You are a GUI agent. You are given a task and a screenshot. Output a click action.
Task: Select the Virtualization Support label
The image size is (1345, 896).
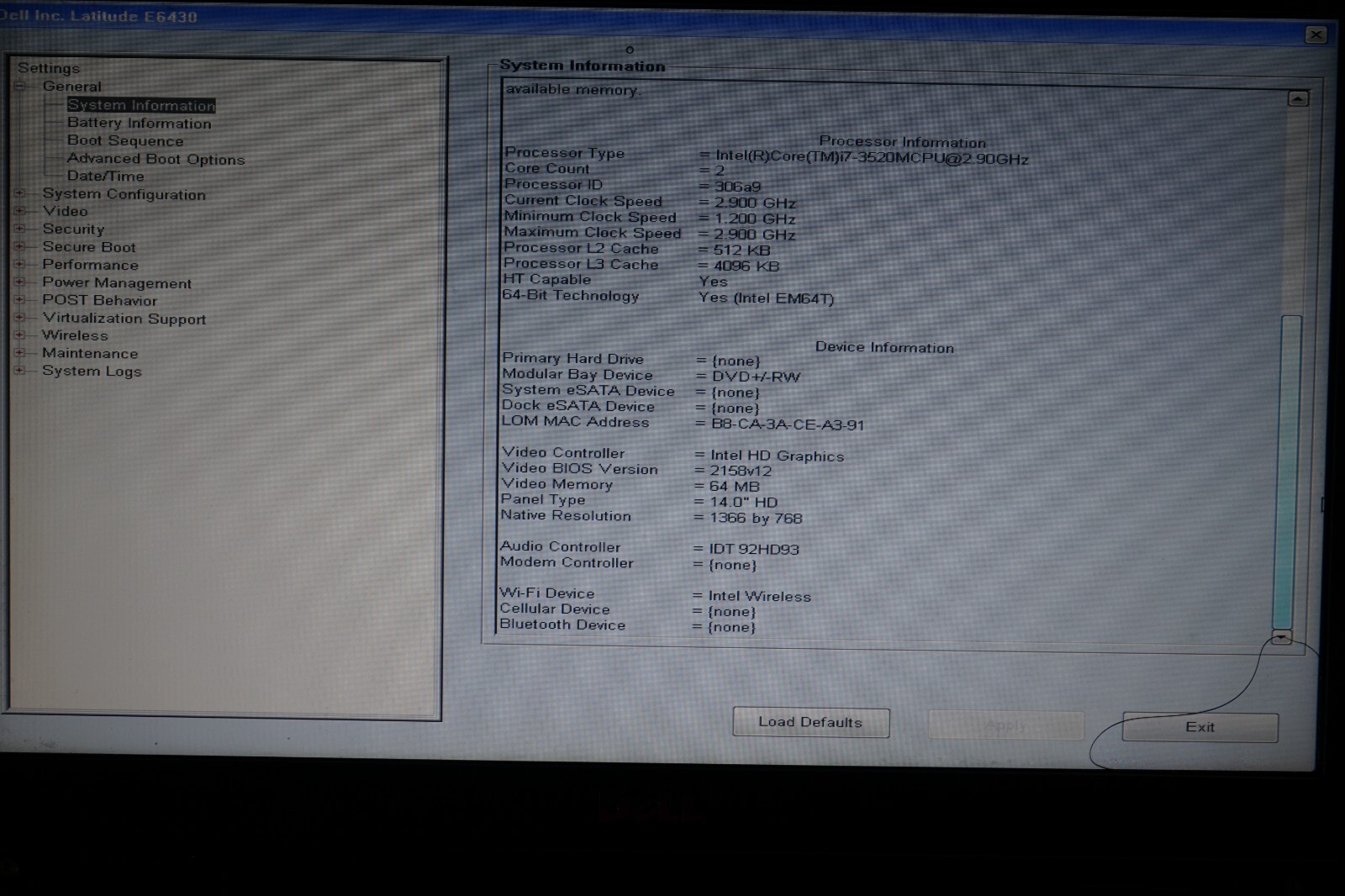click(x=124, y=318)
